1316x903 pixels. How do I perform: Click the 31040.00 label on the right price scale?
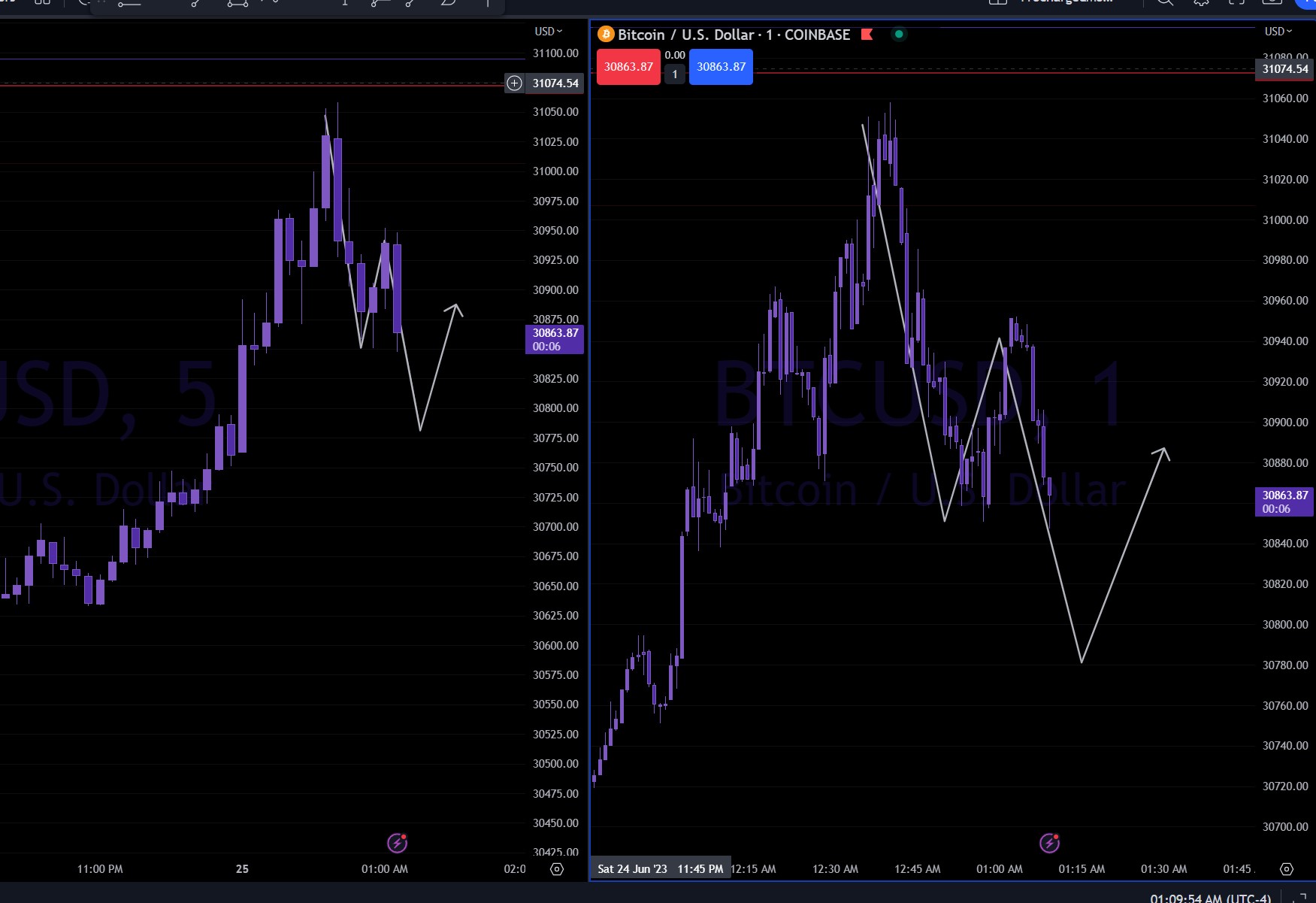point(1285,139)
